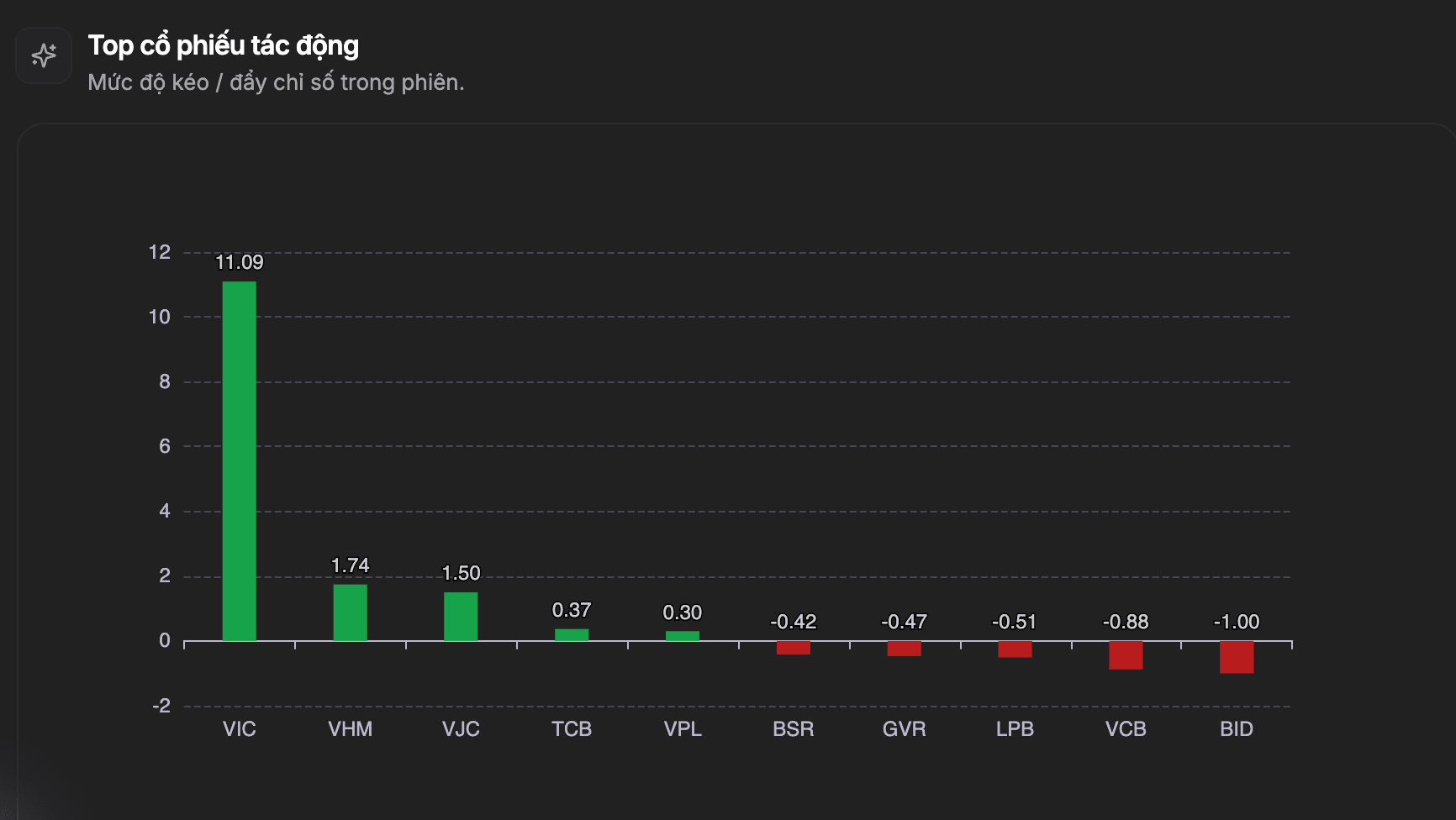Click the x-axis ticker label "BID"
This screenshot has width=1456, height=820.
(x=1237, y=729)
